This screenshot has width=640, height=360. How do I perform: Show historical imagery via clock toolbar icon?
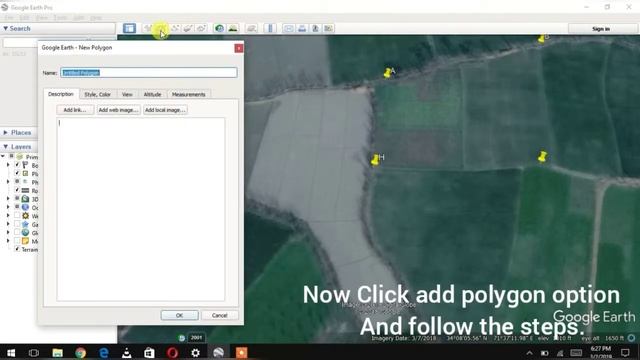click(220, 28)
